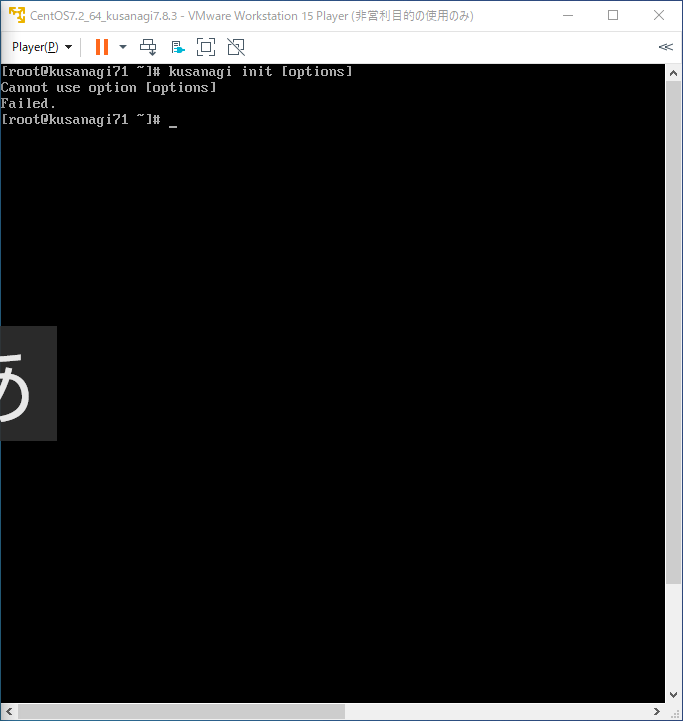Click the horizontal scrollbar right arrow

click(x=656, y=711)
